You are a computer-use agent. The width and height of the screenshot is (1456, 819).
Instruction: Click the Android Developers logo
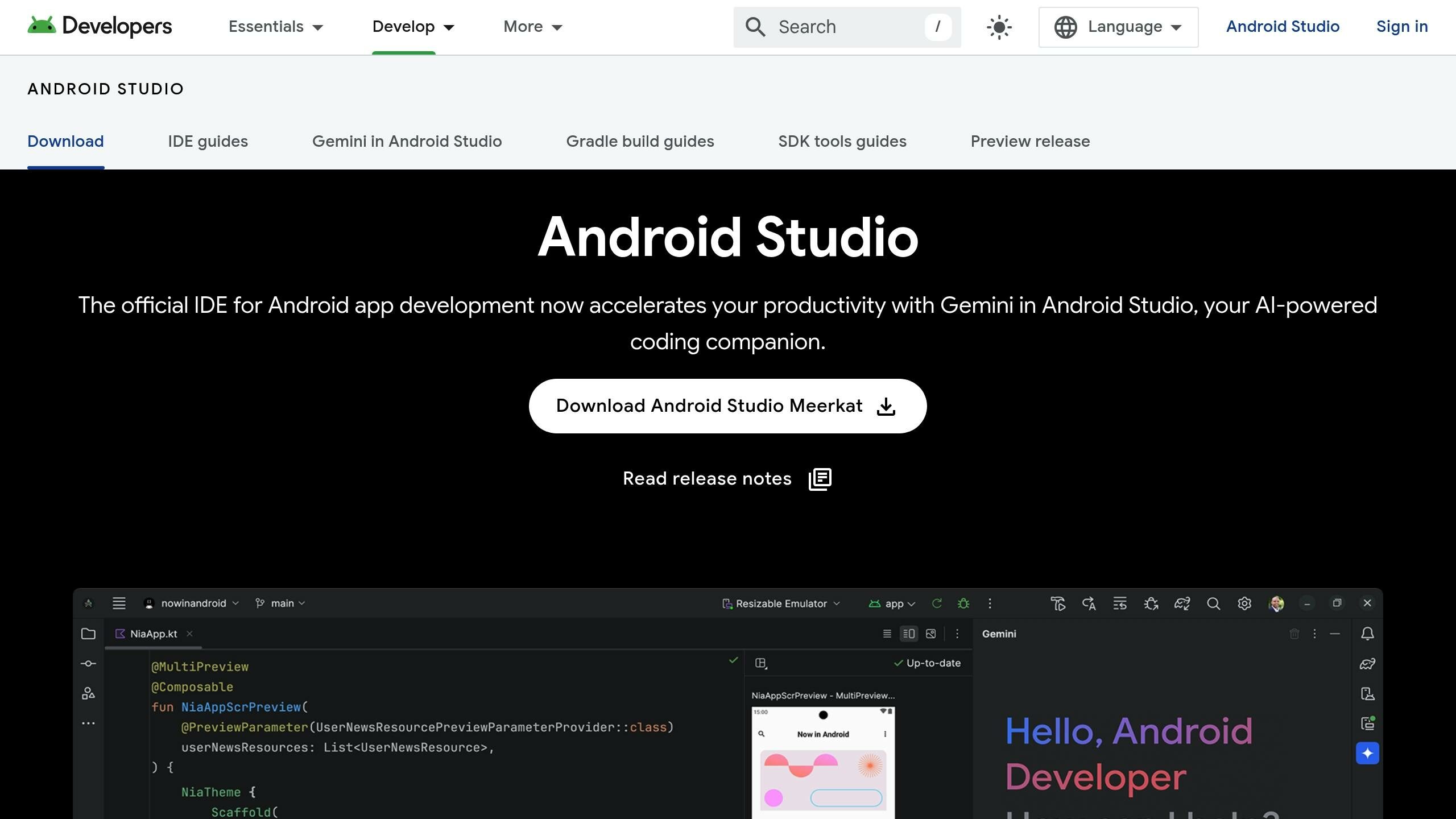[100, 26]
